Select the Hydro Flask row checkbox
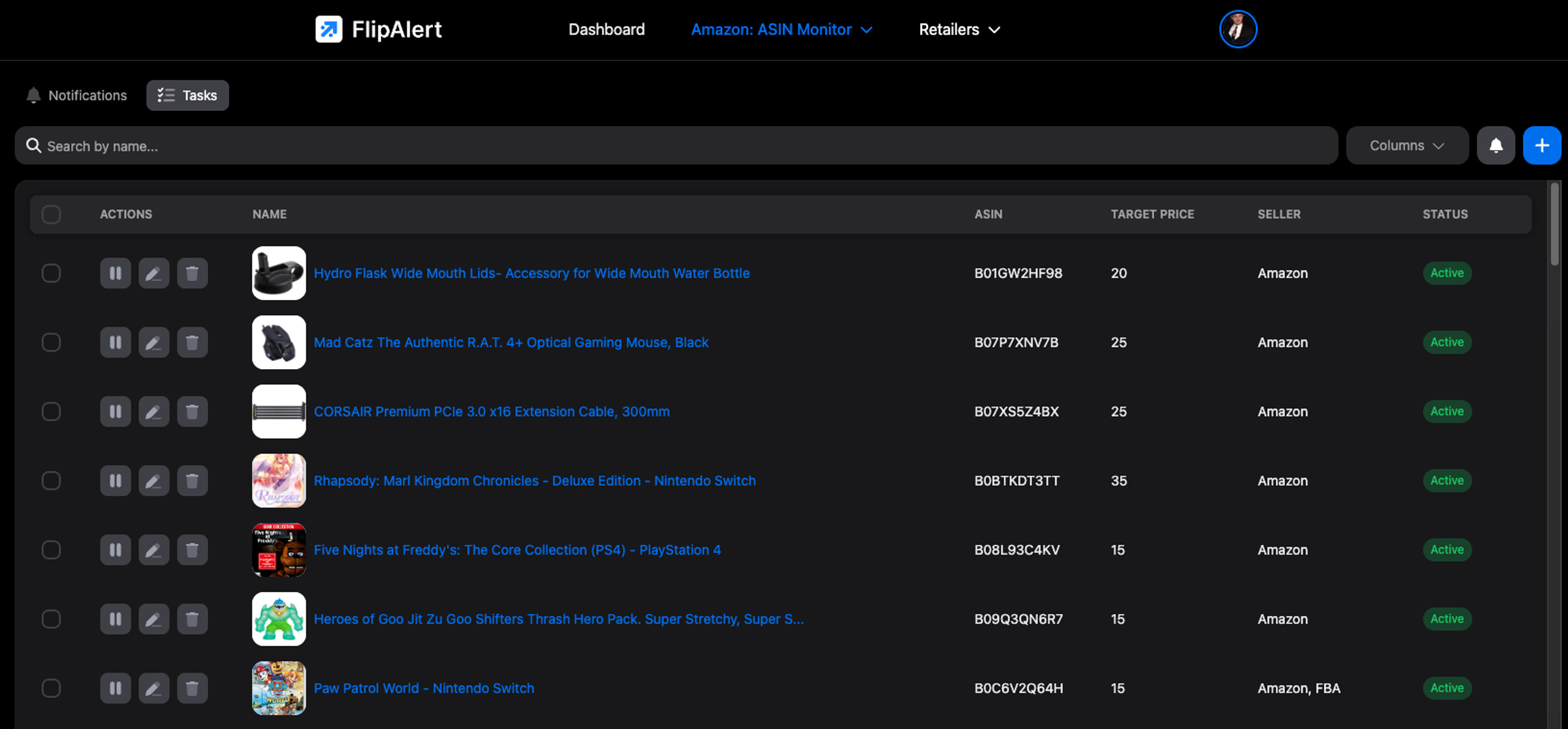The width and height of the screenshot is (1568, 729). (x=51, y=273)
